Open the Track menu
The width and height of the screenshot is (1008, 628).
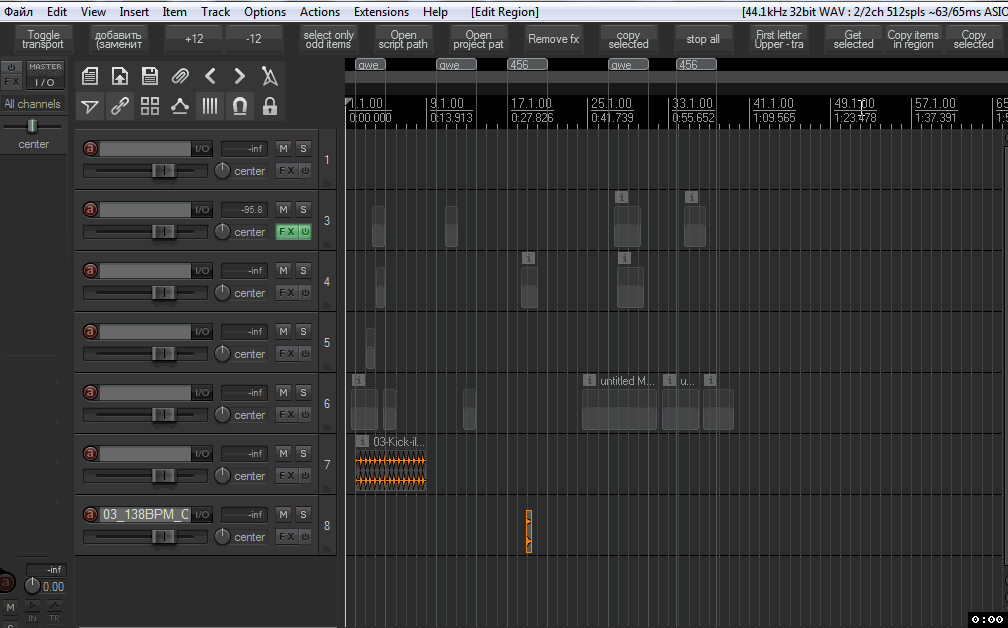[x=215, y=12]
